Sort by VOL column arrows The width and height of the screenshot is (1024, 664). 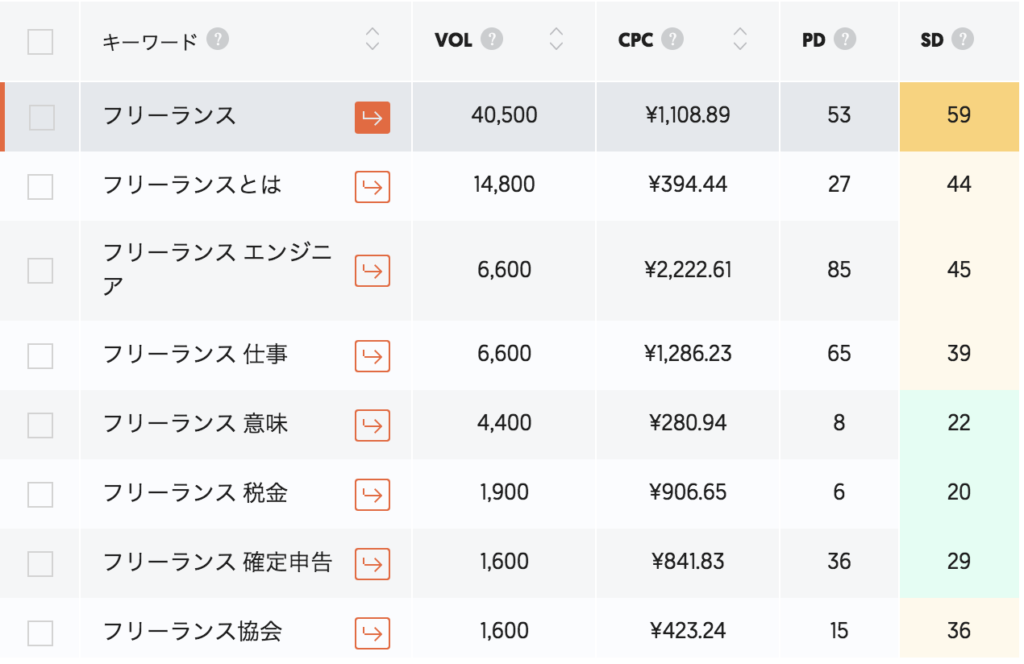(556, 39)
